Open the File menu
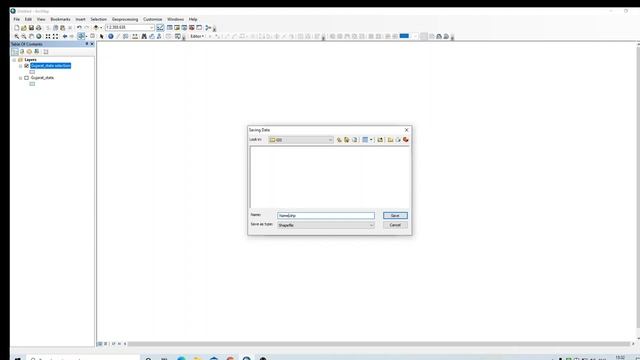The image size is (640, 360). [17, 19]
